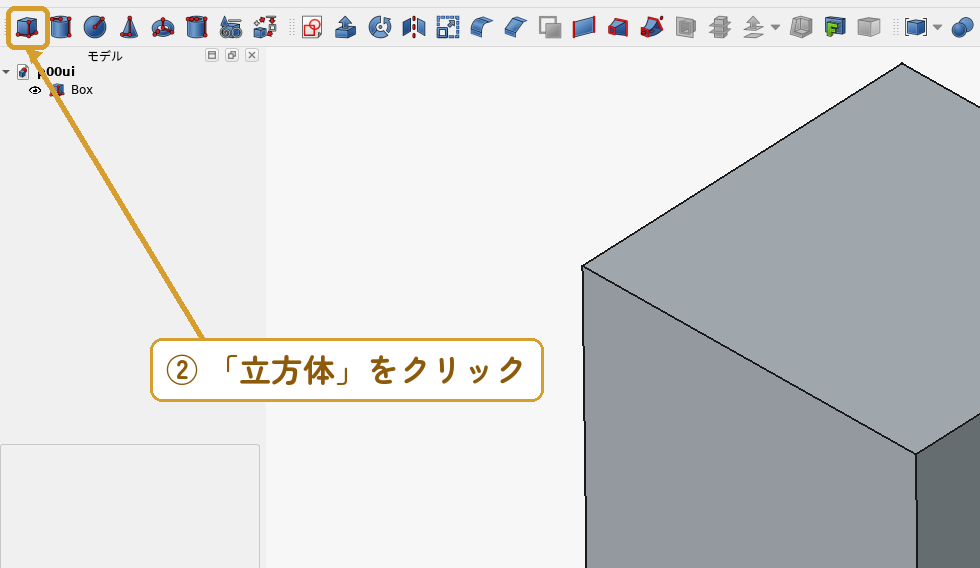Open the Create Primitives tool
Image resolution: width=980 pixels, height=568 pixels.
[231, 27]
